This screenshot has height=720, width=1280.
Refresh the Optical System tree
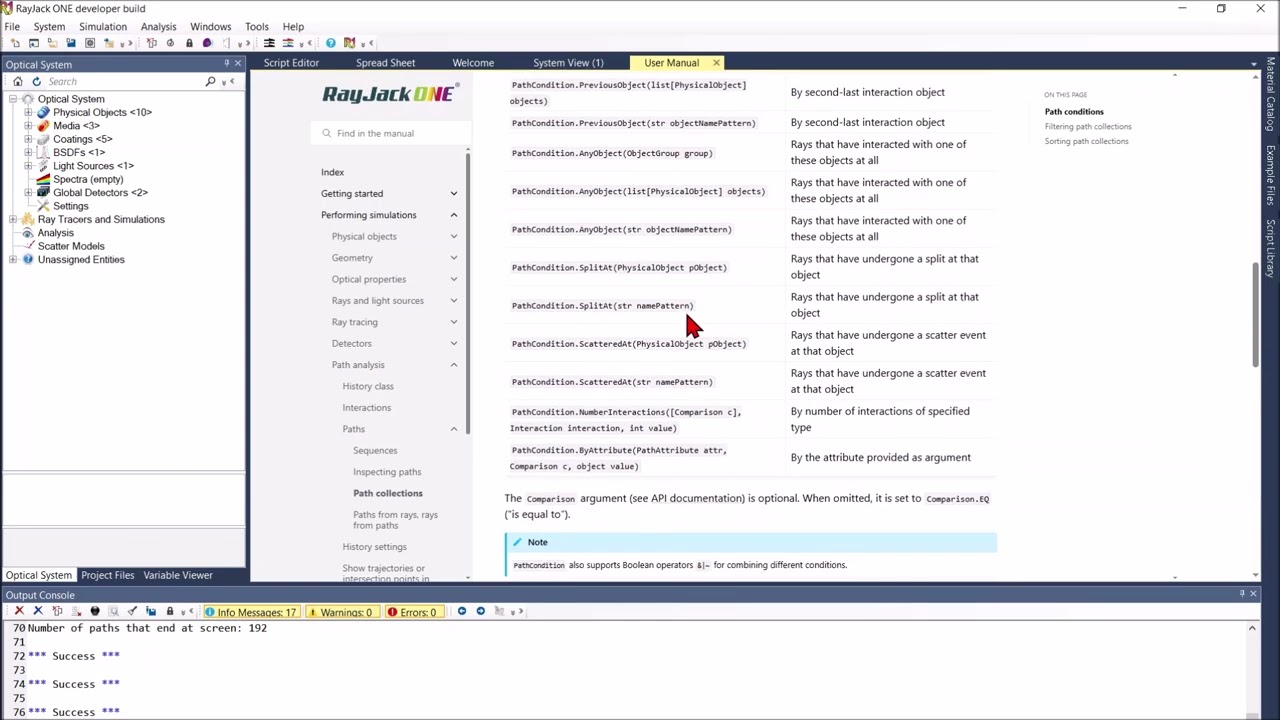pos(36,81)
